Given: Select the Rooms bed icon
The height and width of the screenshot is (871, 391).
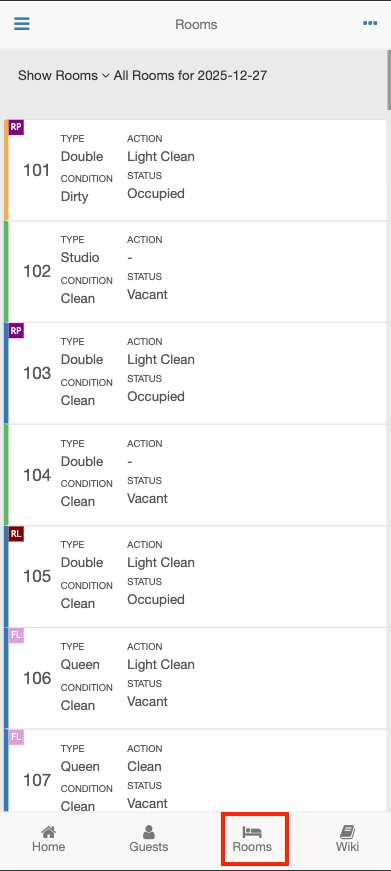Looking at the screenshot, I should coord(252,832).
